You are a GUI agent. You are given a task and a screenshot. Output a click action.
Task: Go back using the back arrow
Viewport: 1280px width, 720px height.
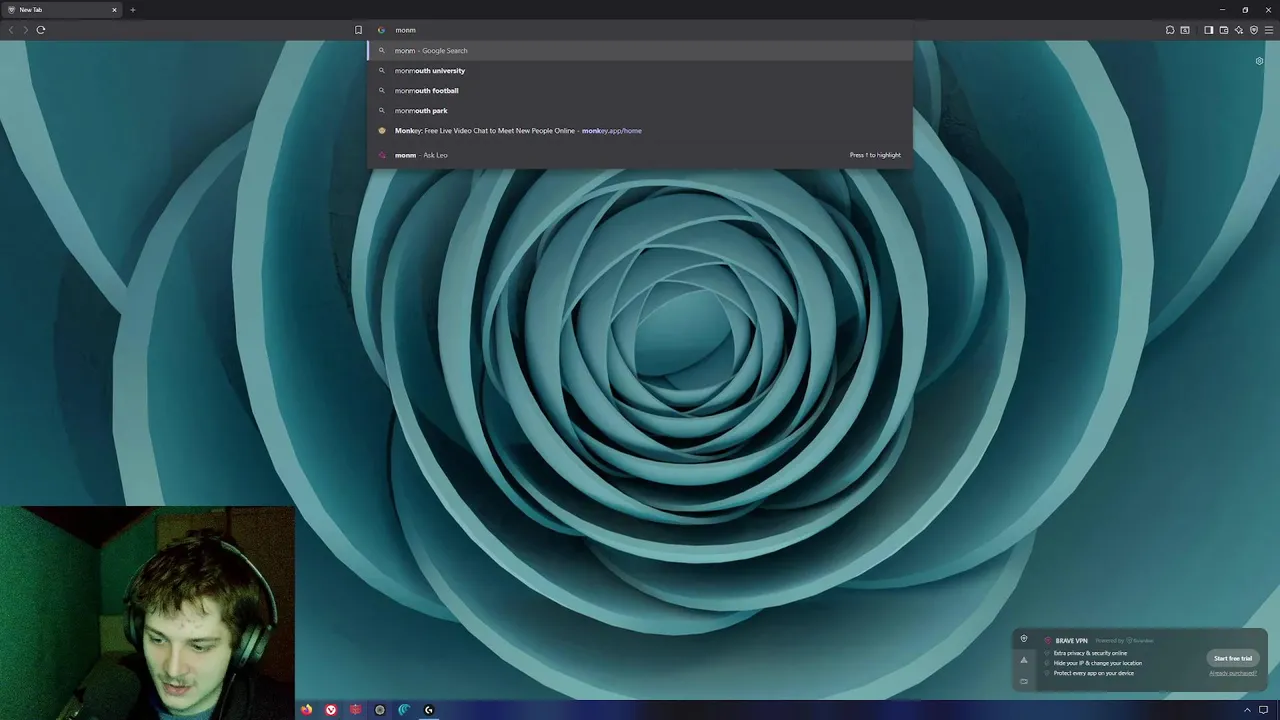pos(11,30)
